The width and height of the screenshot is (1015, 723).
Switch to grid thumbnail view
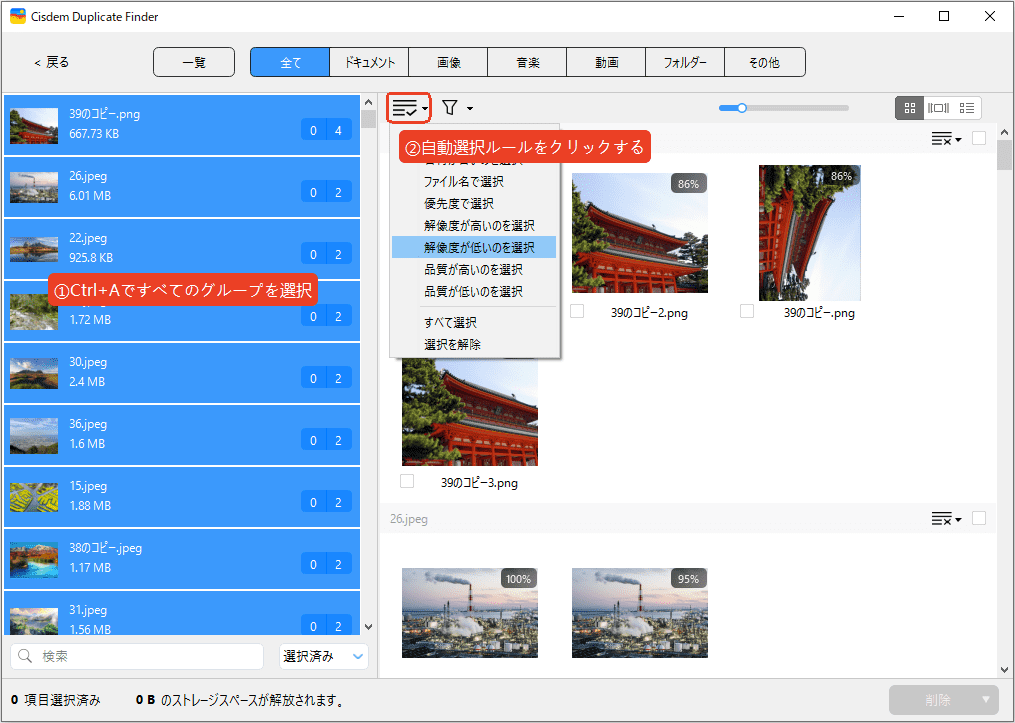(909, 108)
